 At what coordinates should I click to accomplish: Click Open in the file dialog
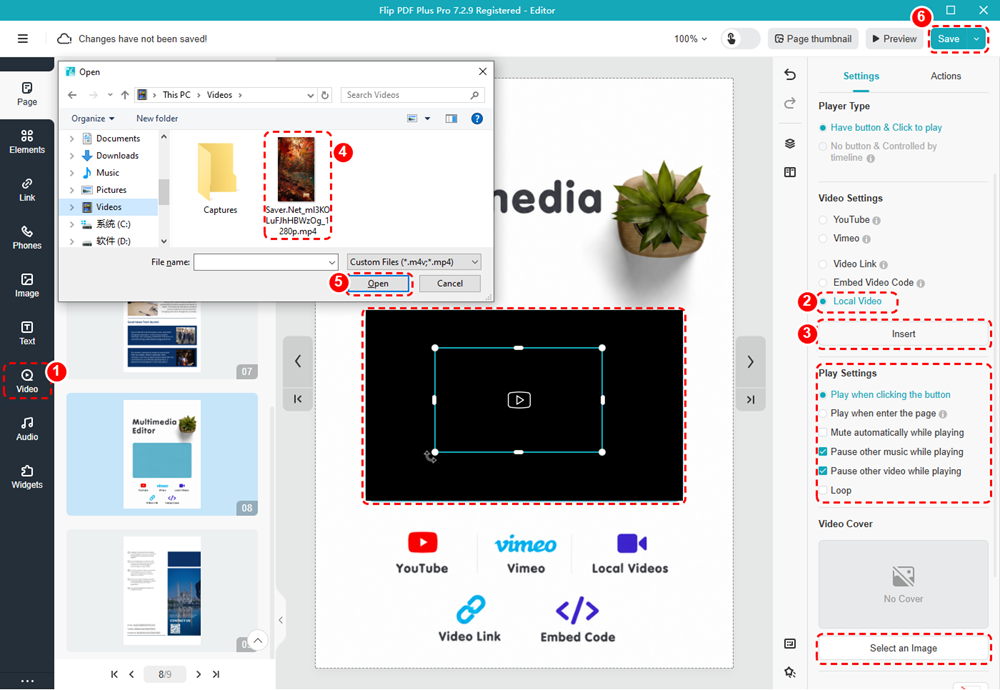pos(378,284)
